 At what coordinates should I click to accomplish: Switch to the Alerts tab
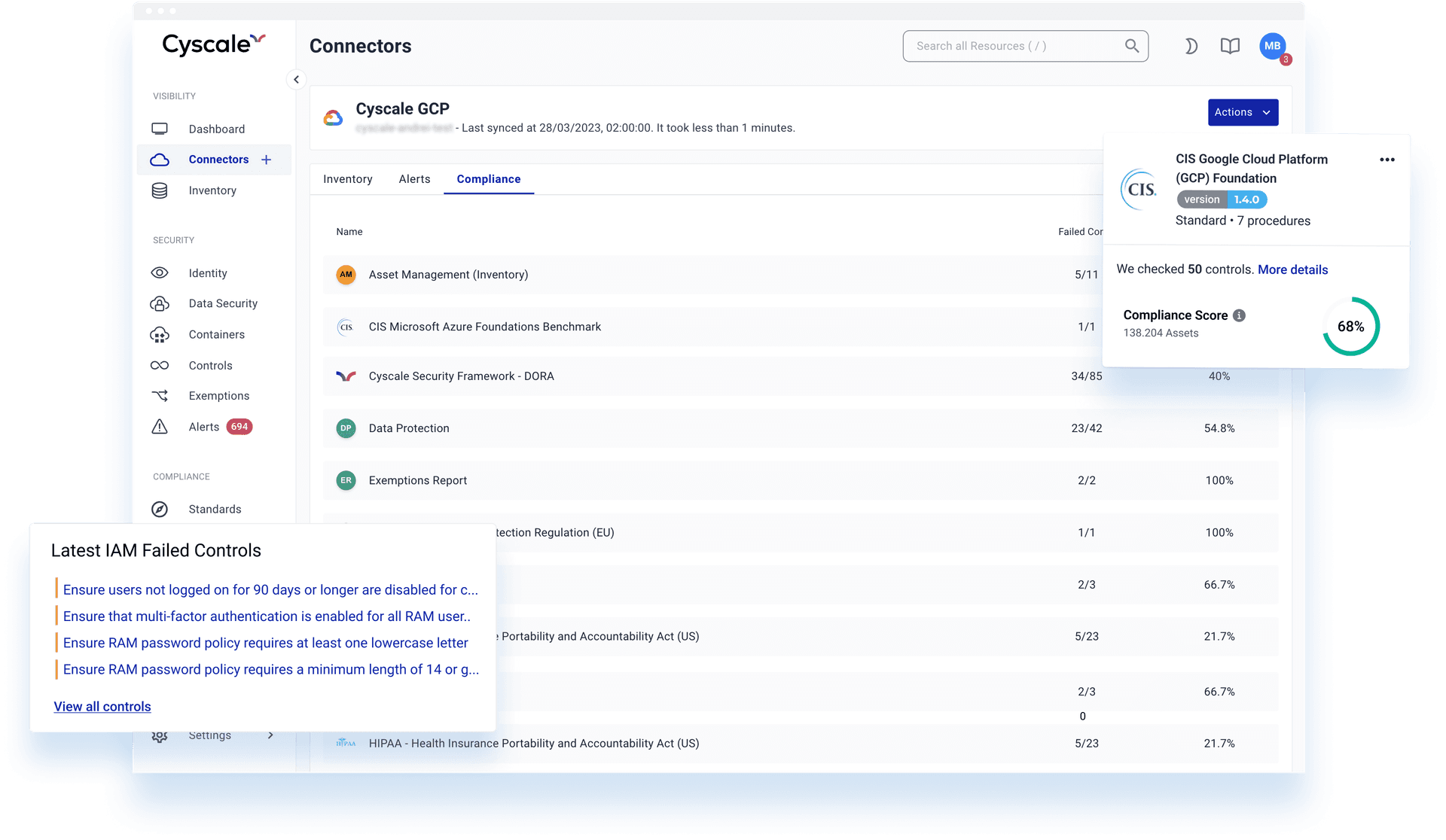pyautogui.click(x=414, y=179)
